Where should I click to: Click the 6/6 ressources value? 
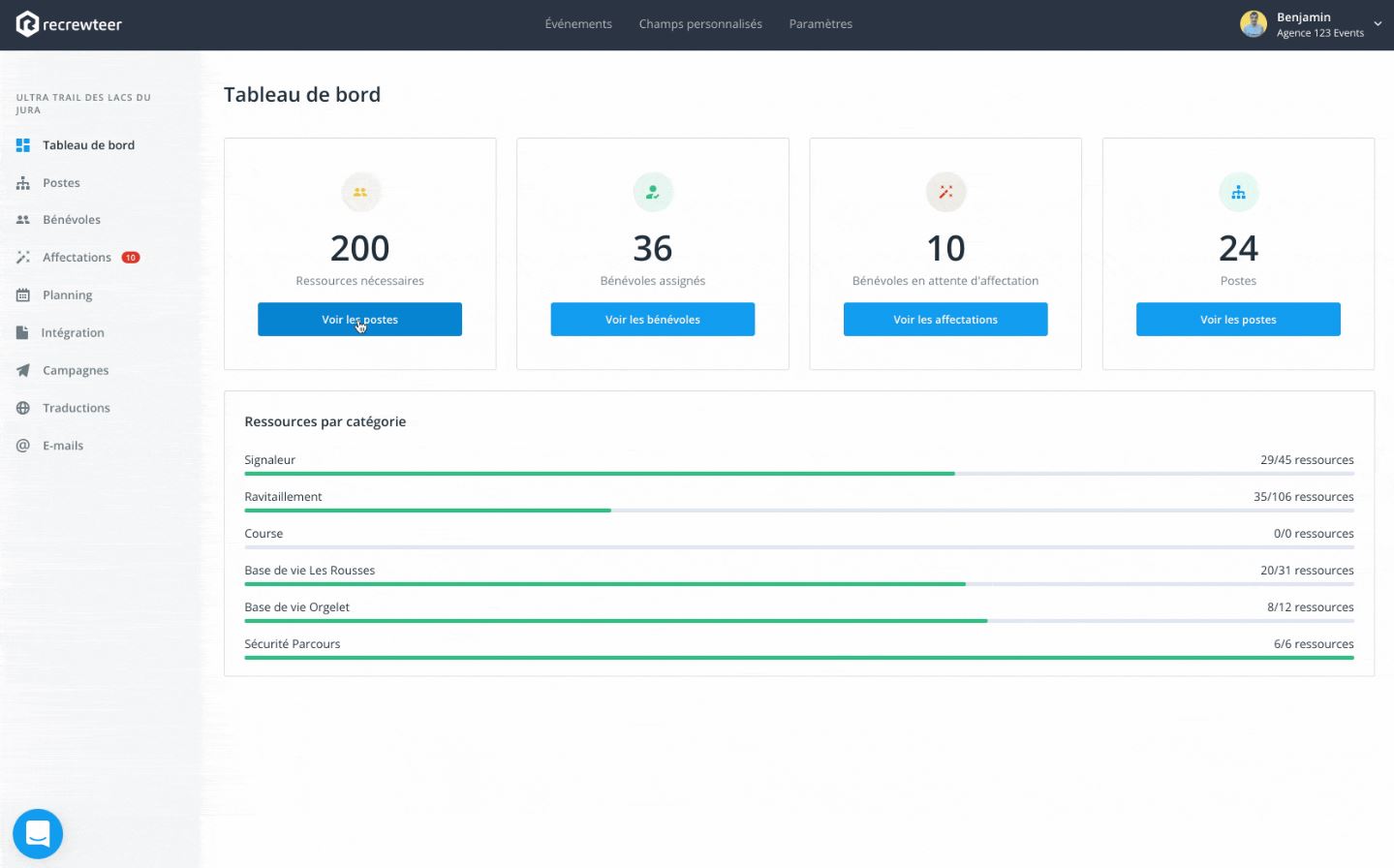pyautogui.click(x=1314, y=644)
